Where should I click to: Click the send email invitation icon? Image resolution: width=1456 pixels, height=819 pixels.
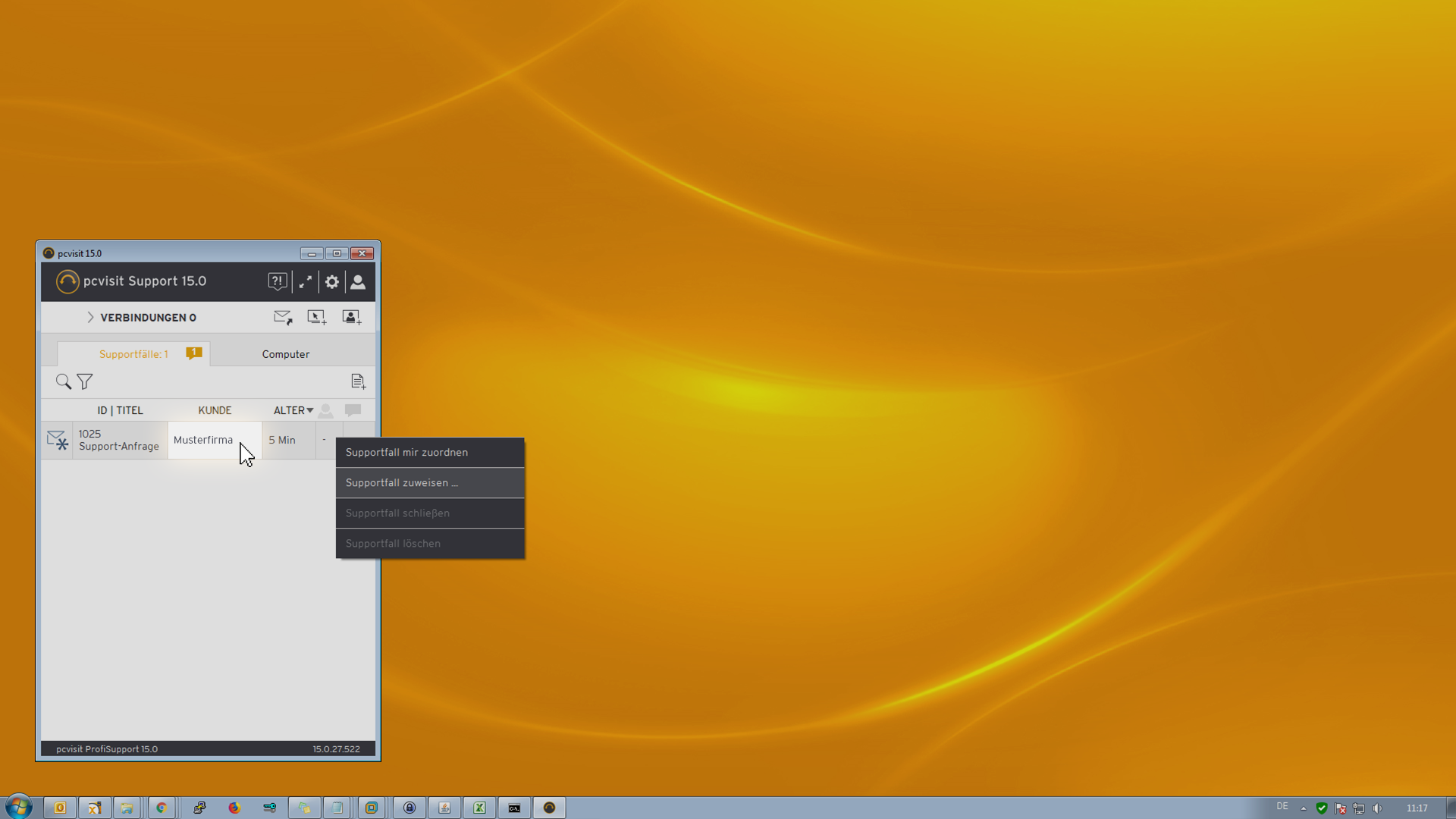click(283, 318)
